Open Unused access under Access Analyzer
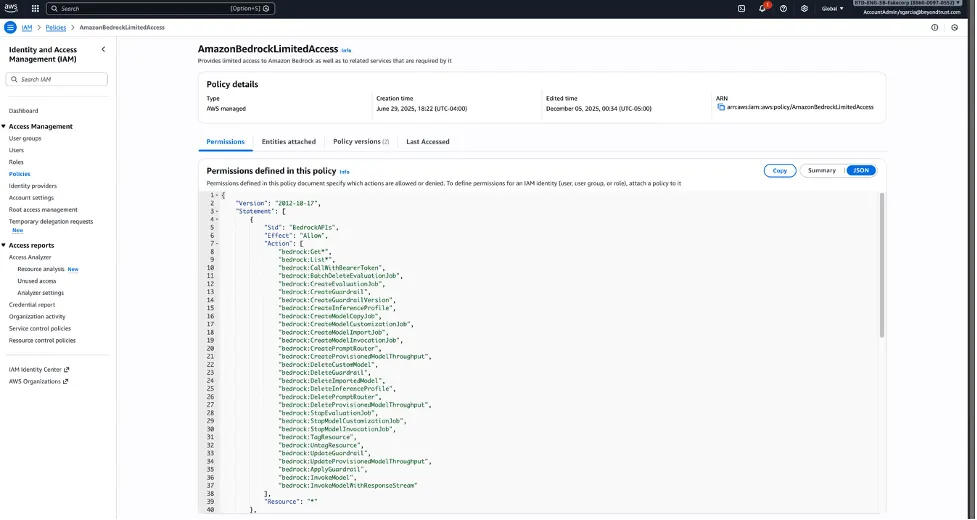 [x=37, y=281]
